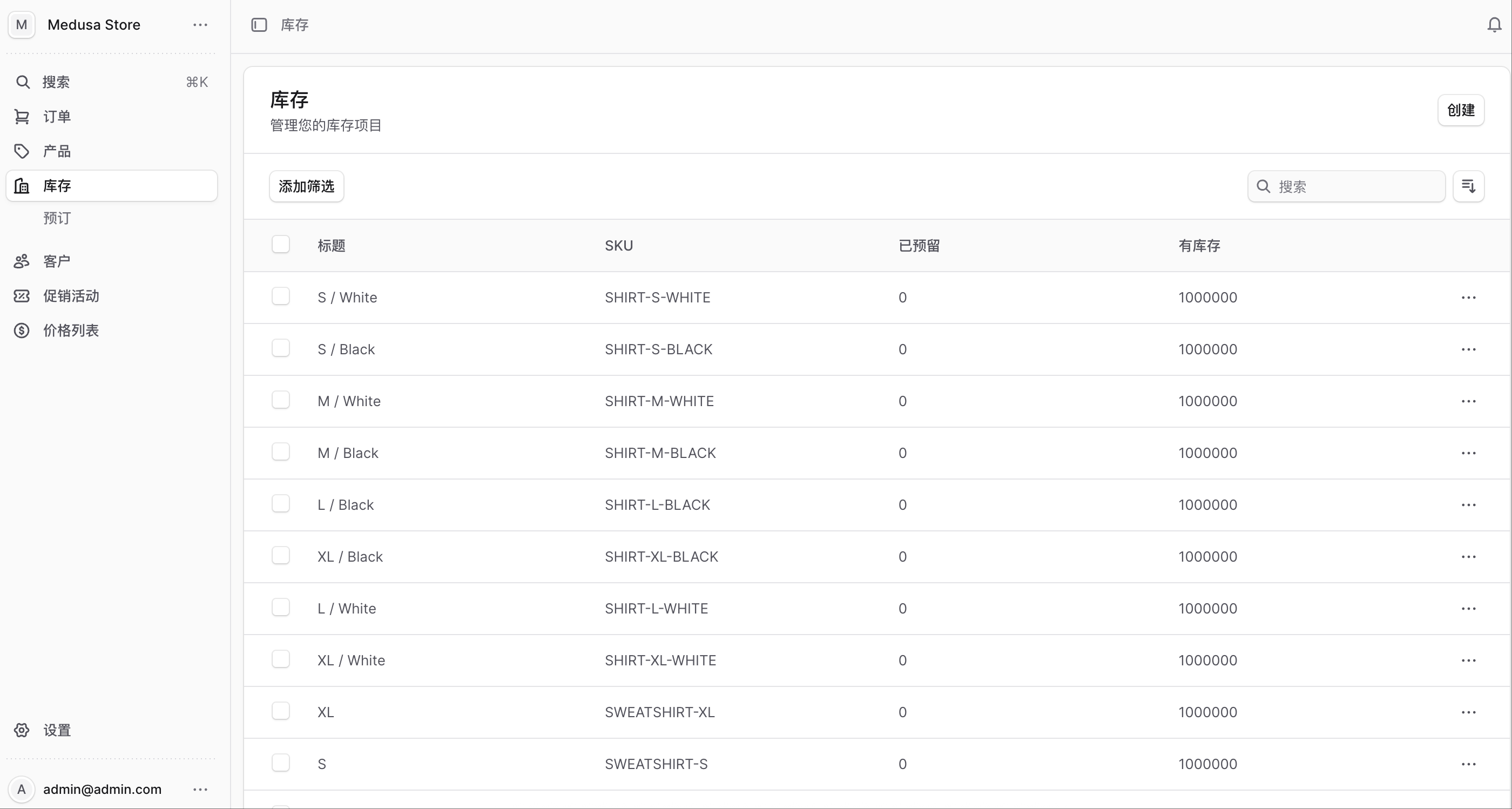Open the notifications bell
The image size is (1512, 809).
[x=1494, y=25]
